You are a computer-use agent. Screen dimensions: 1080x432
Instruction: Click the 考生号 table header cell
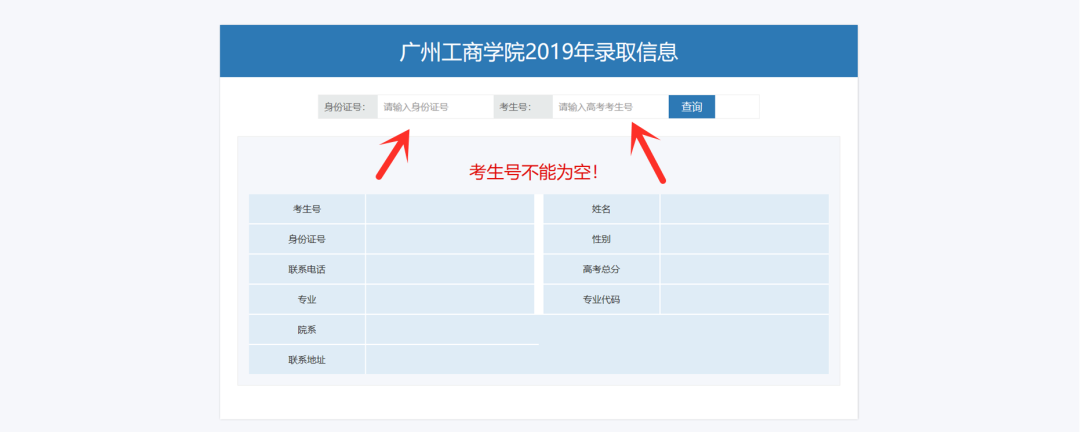point(307,209)
